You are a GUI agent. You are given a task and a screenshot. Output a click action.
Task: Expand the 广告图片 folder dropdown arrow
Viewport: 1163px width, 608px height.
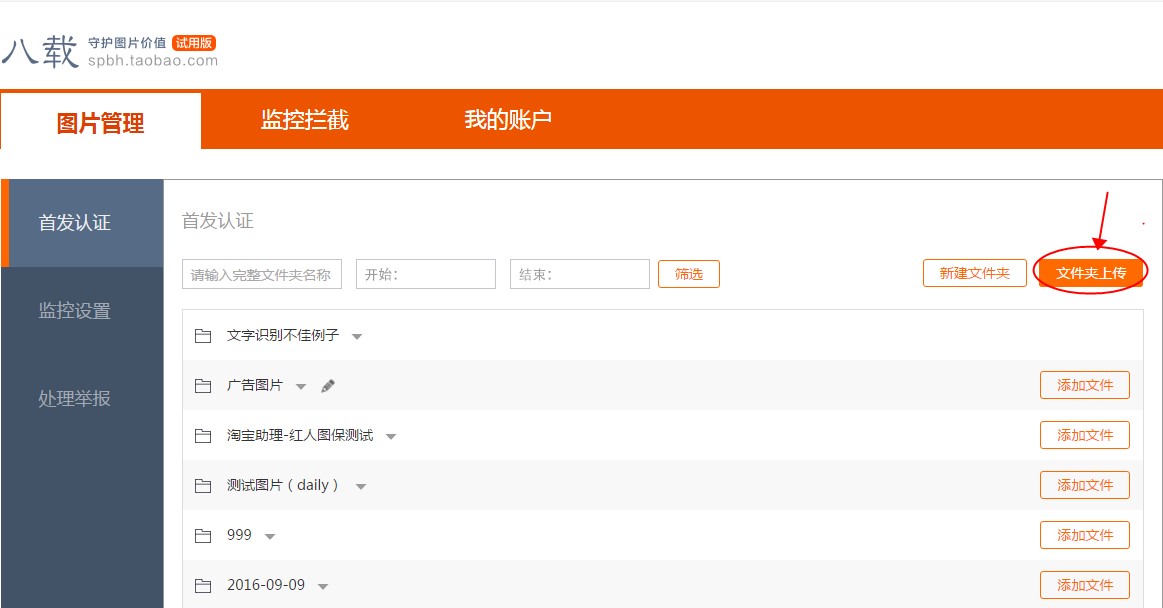point(301,385)
